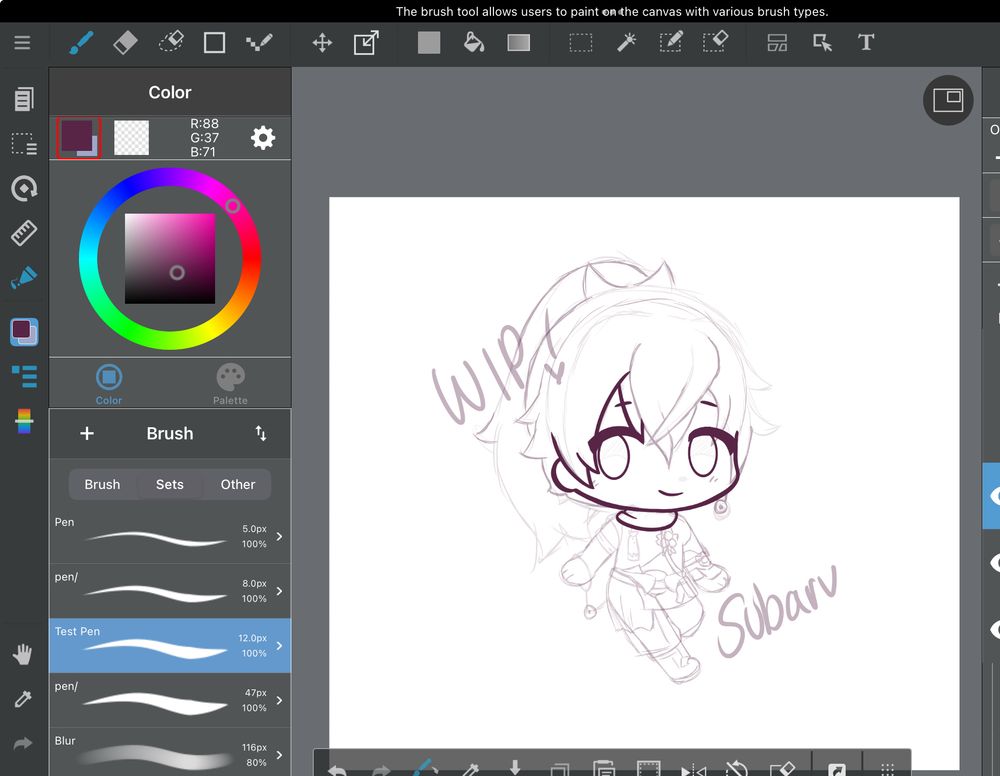Image resolution: width=1000 pixels, height=776 pixels.
Task: Click the R:88 G:37 B:71 values
Action: (x=204, y=138)
